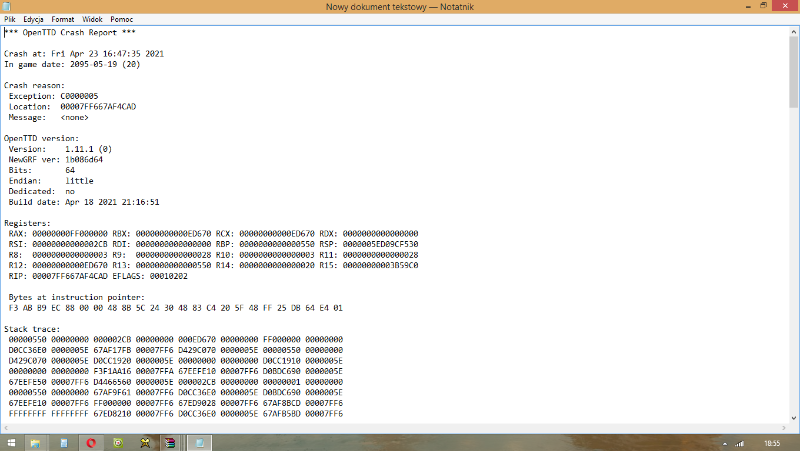This screenshot has width=800, height=451.
Task: Open the Plik menu
Action: [10, 19]
